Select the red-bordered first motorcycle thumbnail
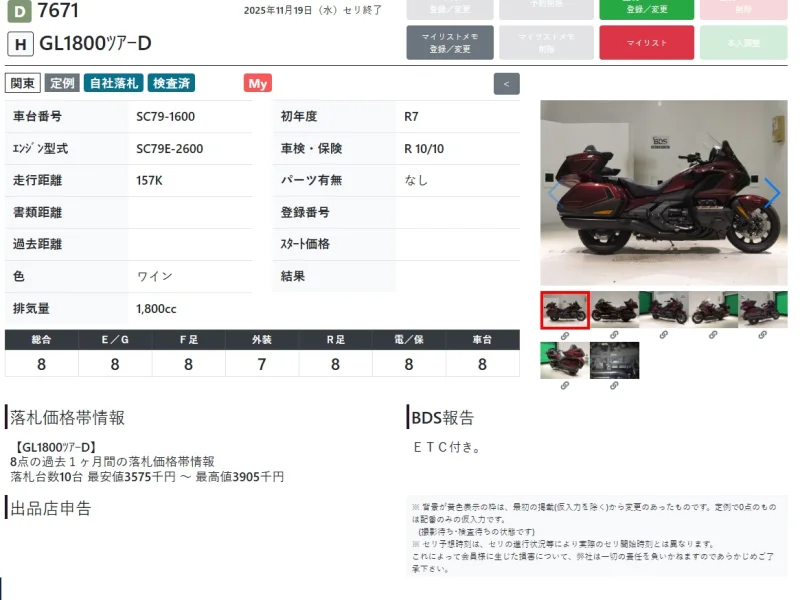The image size is (800, 600). coord(565,310)
